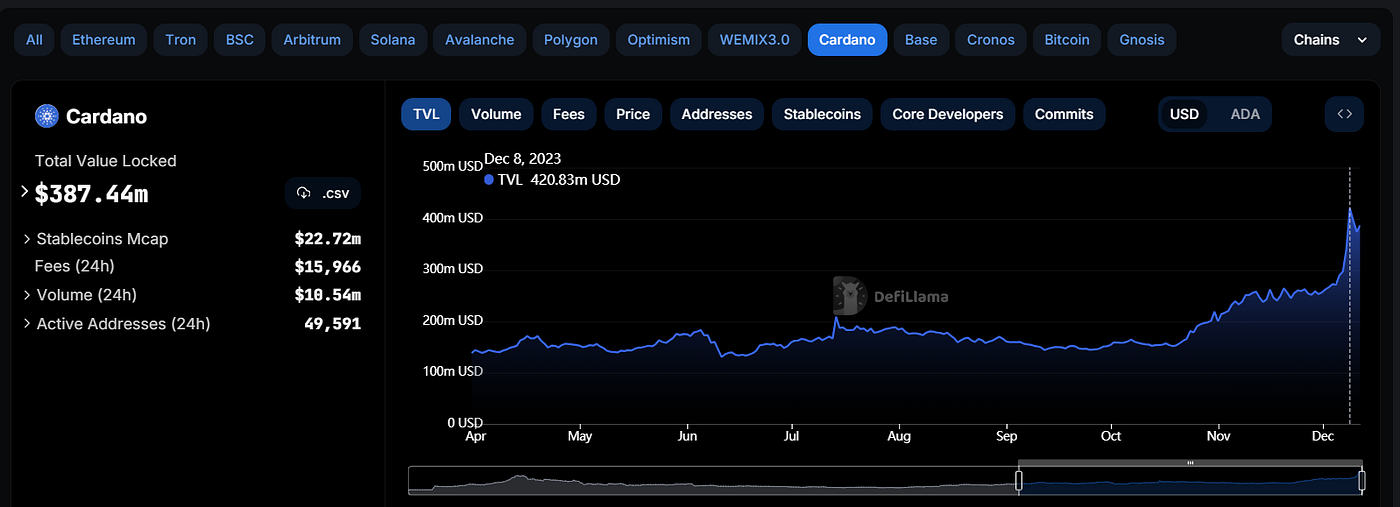Select the active Cardano chain tab
The width and height of the screenshot is (1400, 507).
point(847,40)
